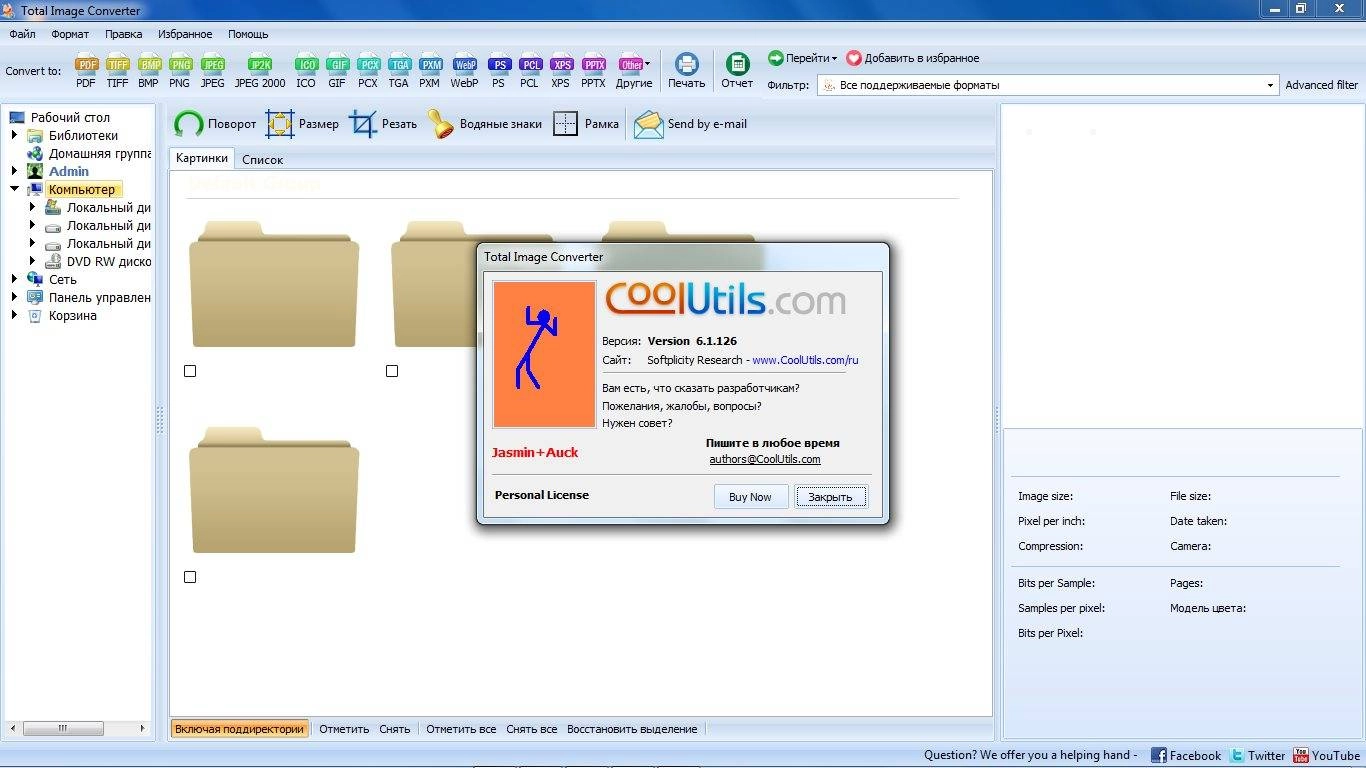Viewport: 1366px width, 768px height.
Task: Open Другие formats dropdown
Action: pos(634,70)
